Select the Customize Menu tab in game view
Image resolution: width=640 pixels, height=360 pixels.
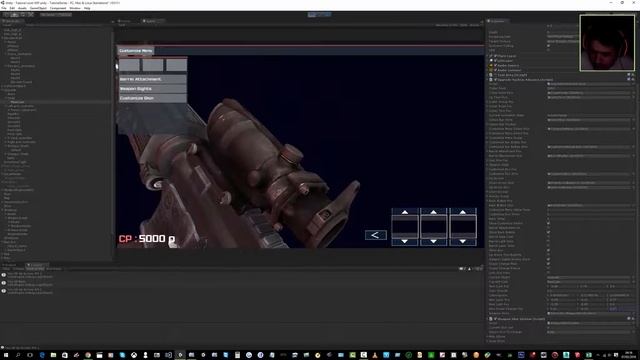click(x=136, y=51)
